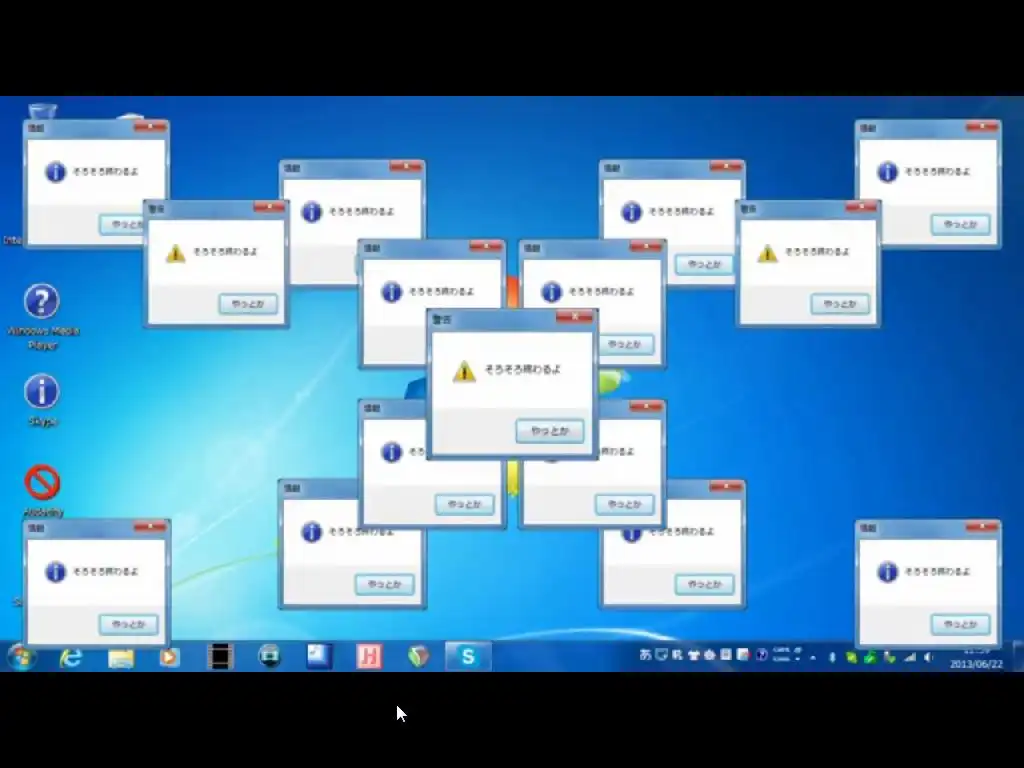
Task: Click the black film strip taskbar icon
Action: (x=220, y=656)
